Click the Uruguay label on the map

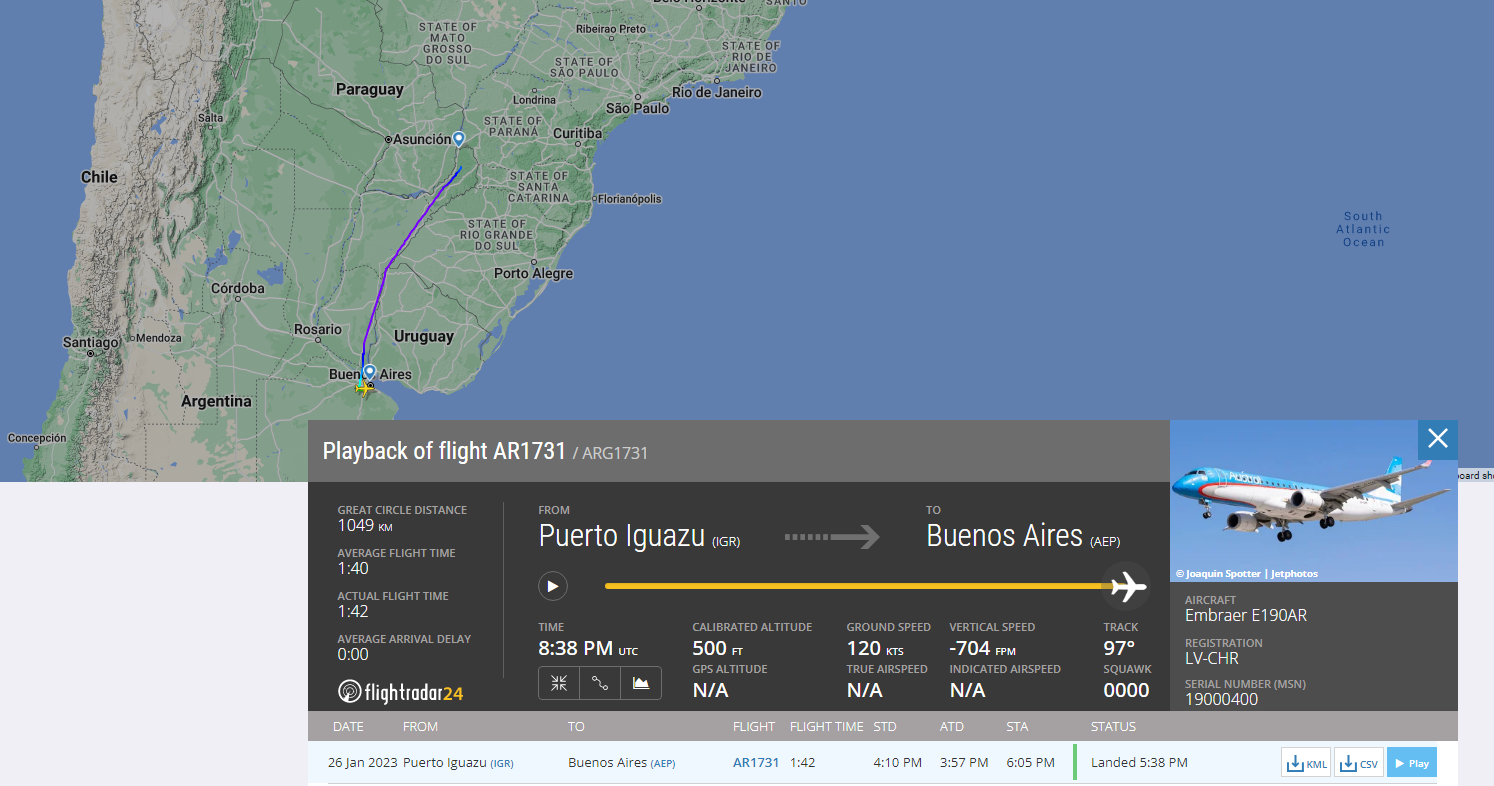(423, 336)
